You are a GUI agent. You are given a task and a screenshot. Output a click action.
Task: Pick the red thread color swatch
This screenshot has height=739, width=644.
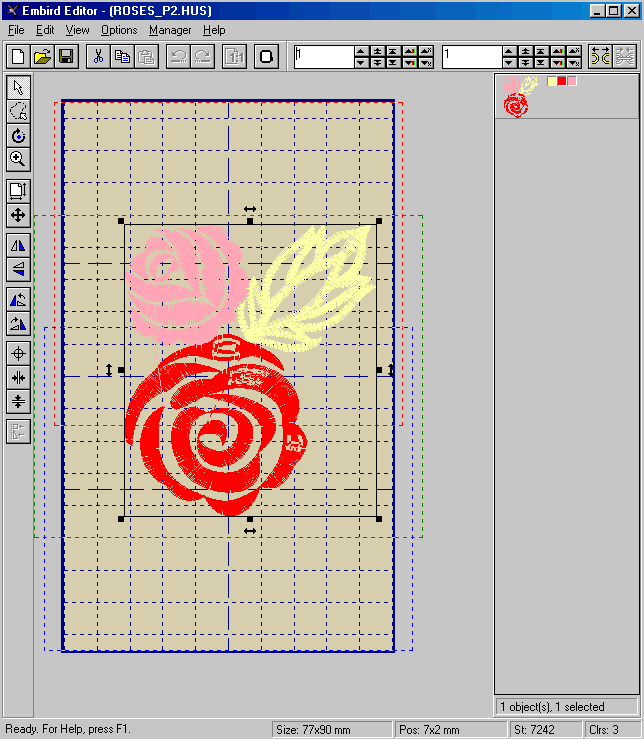click(x=561, y=81)
